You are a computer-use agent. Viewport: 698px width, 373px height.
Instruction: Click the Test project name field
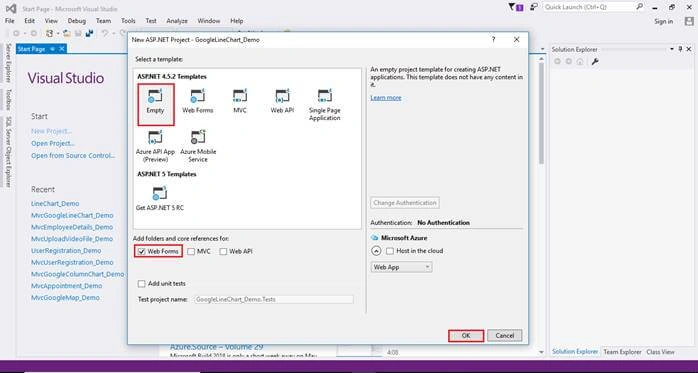point(274,300)
